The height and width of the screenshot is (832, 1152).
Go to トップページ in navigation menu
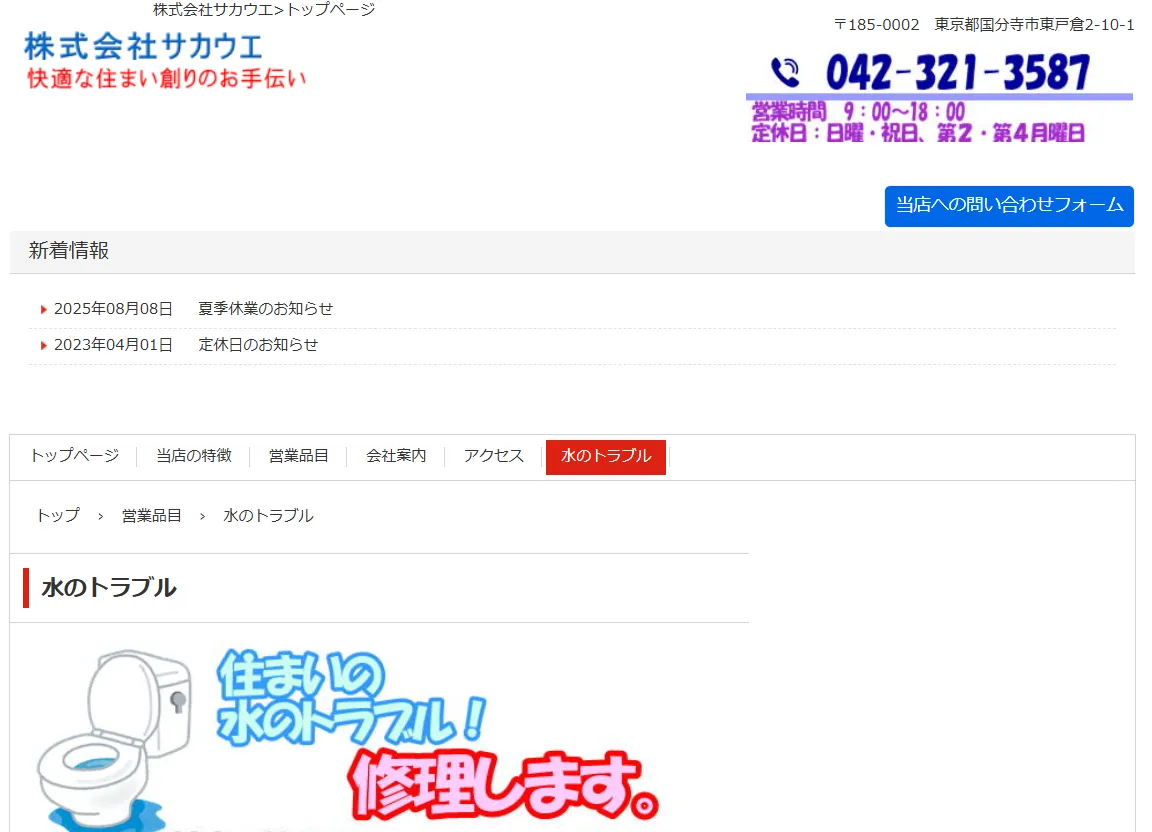[74, 456]
